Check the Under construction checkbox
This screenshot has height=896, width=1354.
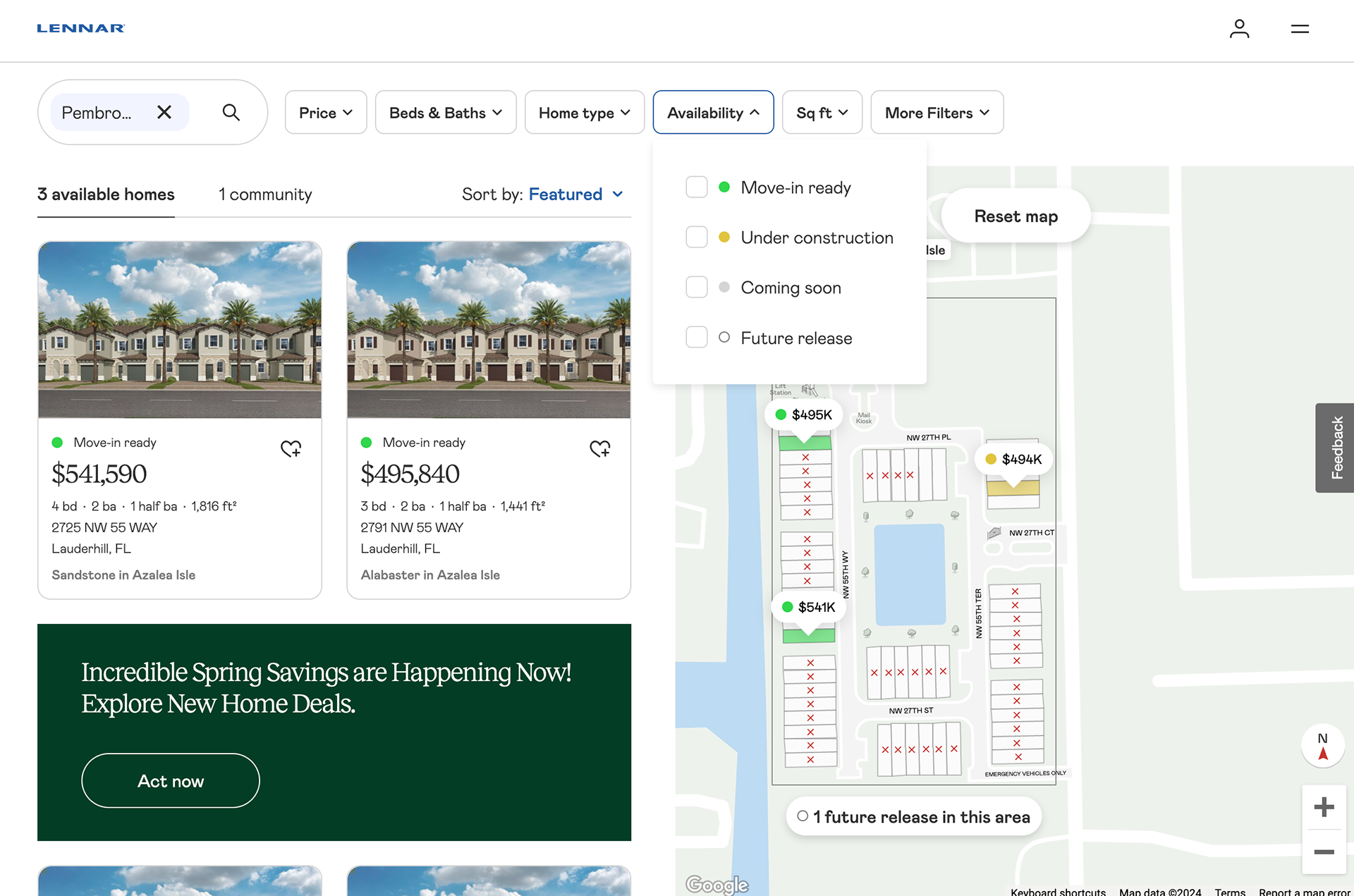pyautogui.click(x=697, y=238)
